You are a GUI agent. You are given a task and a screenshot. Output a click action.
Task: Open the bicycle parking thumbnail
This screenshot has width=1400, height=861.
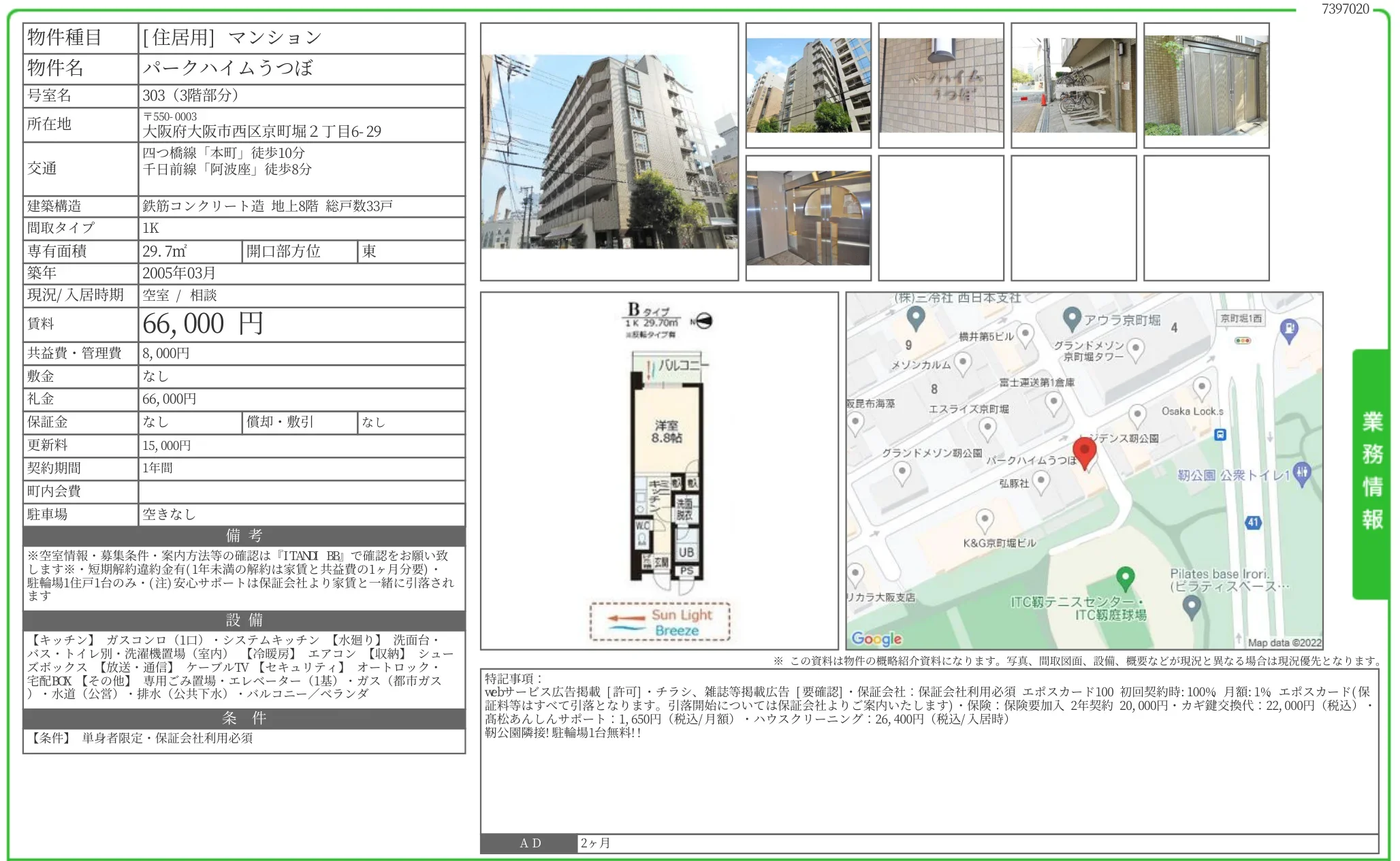pyautogui.click(x=1073, y=85)
